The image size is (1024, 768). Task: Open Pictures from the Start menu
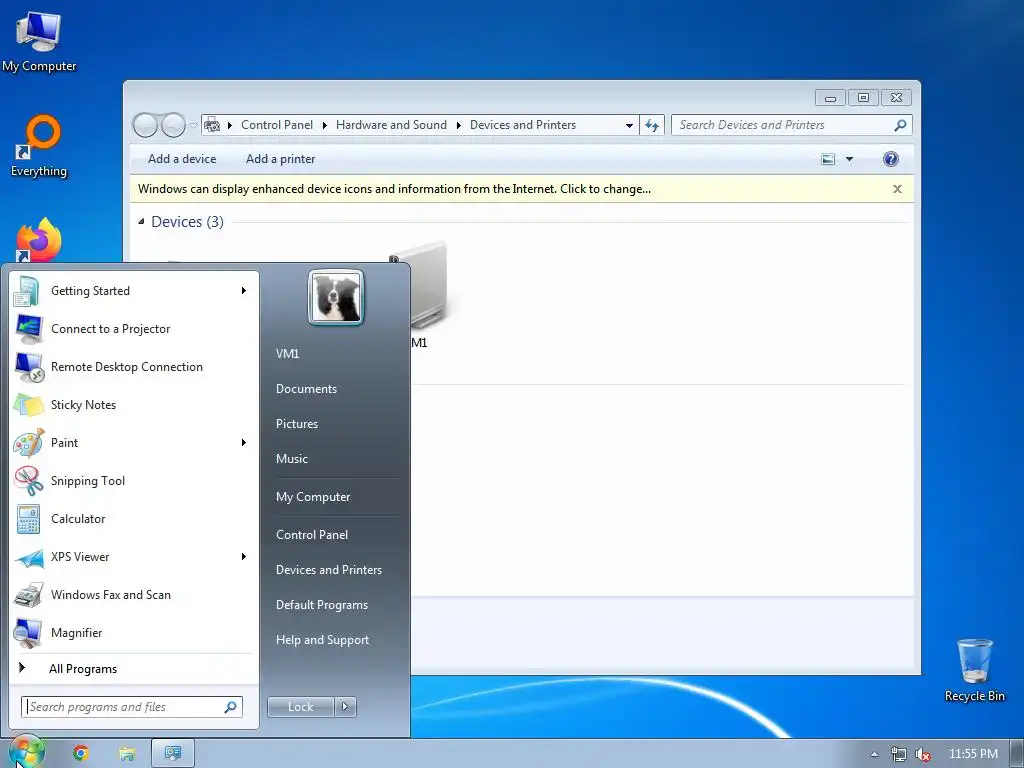[296, 424]
